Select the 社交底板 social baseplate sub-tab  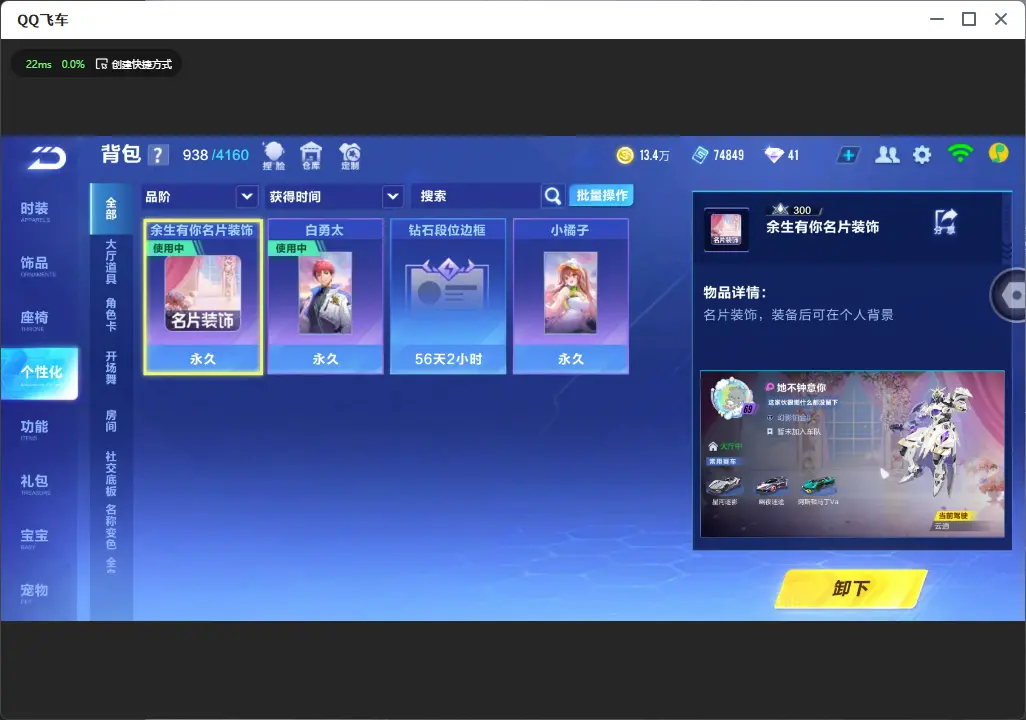[111, 474]
